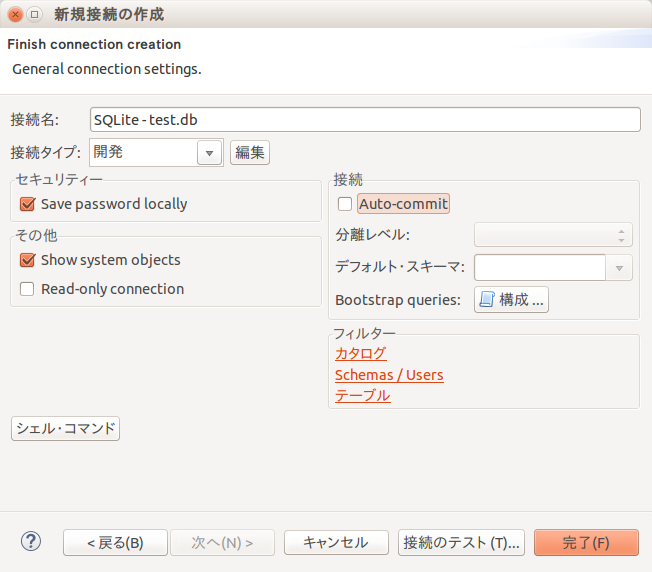Click the window maximize button in title bar
Image resolution: width=652 pixels, height=572 pixels.
tap(35, 15)
